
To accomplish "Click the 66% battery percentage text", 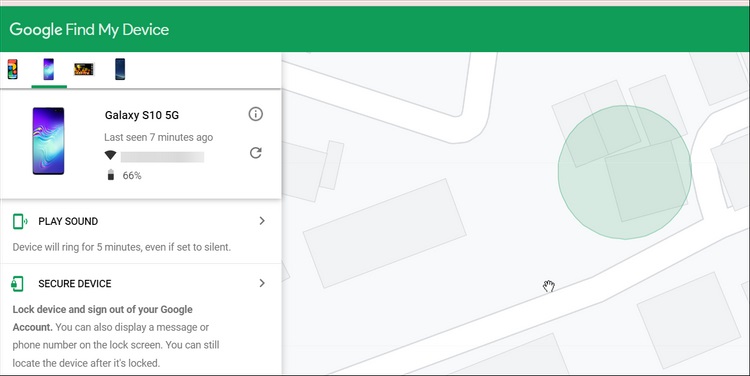I will (x=132, y=176).
